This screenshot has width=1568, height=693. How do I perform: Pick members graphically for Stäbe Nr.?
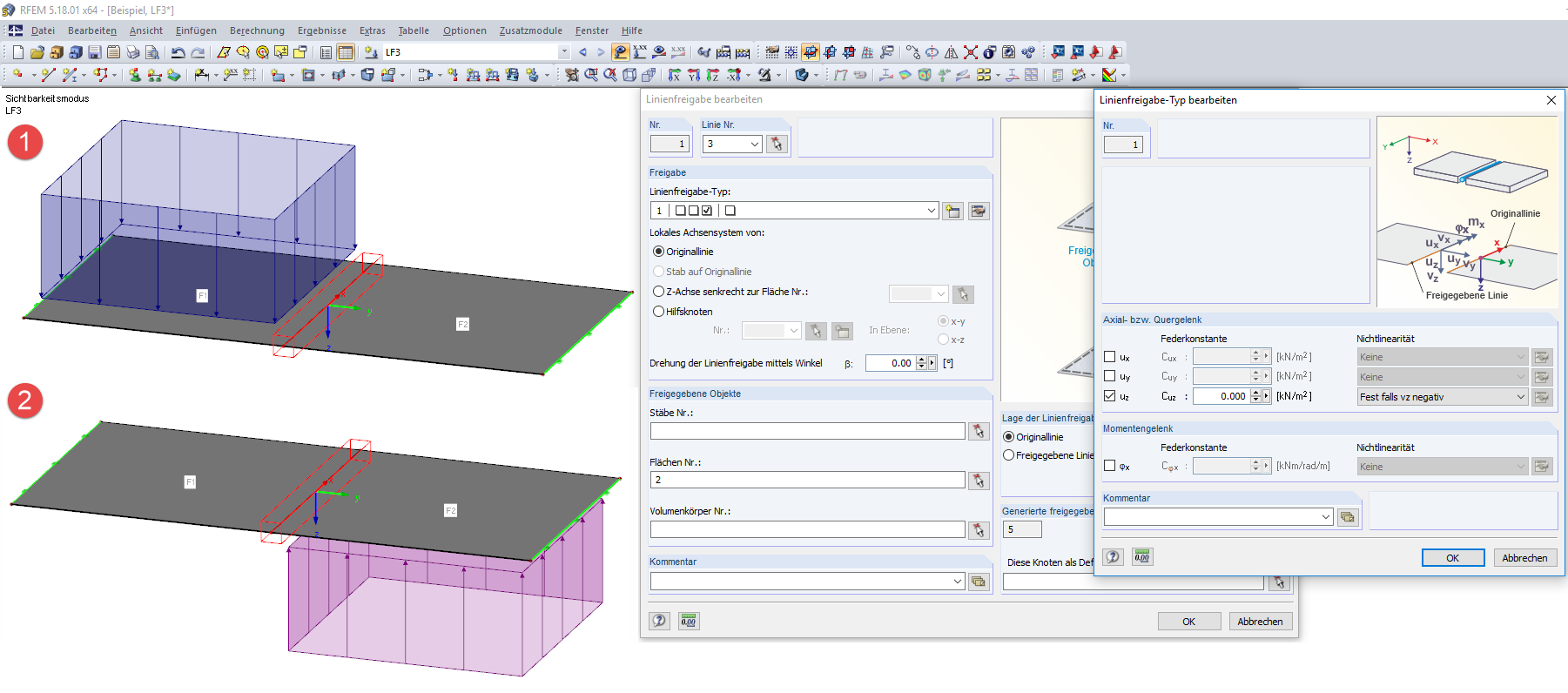point(979,431)
